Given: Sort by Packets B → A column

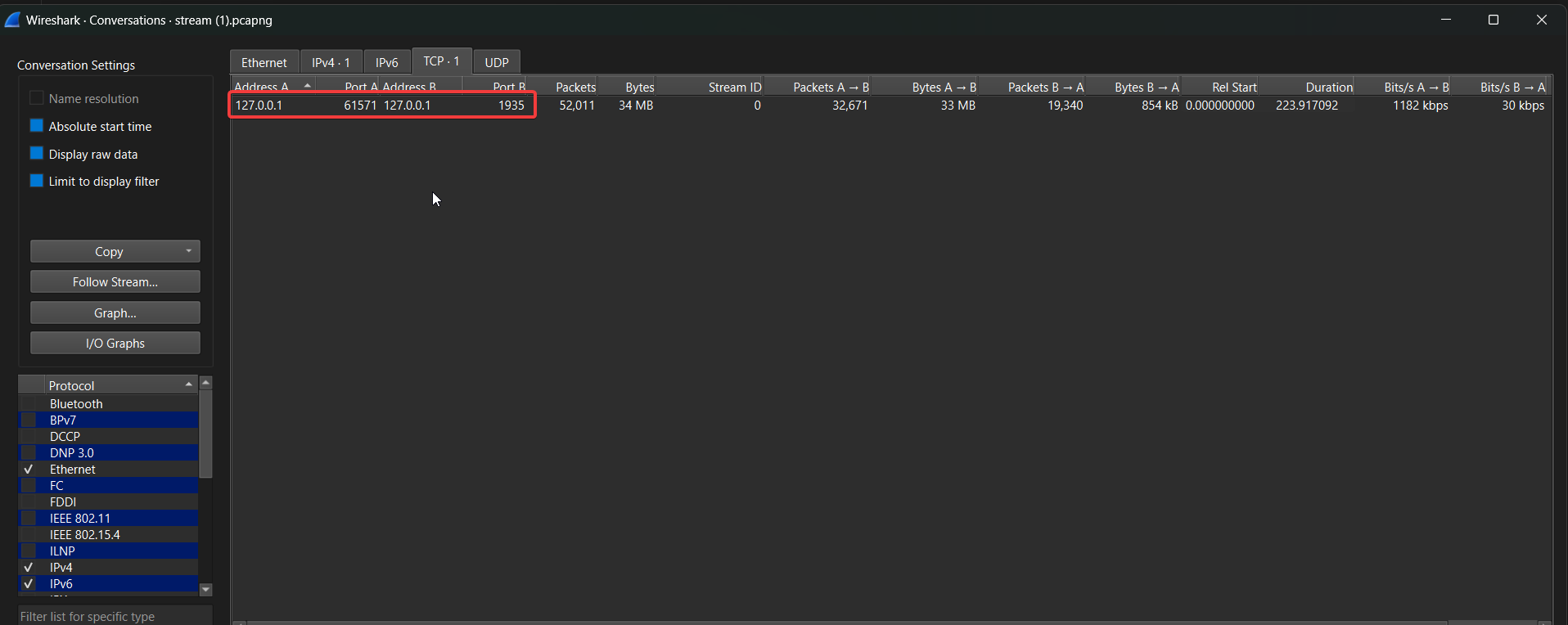Looking at the screenshot, I should [1032, 86].
